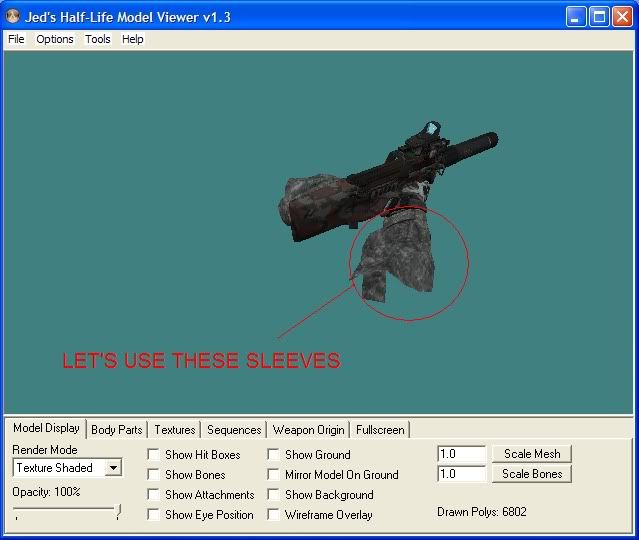Switch to the Sequences tab
The height and width of the screenshot is (540, 639).
(234, 430)
